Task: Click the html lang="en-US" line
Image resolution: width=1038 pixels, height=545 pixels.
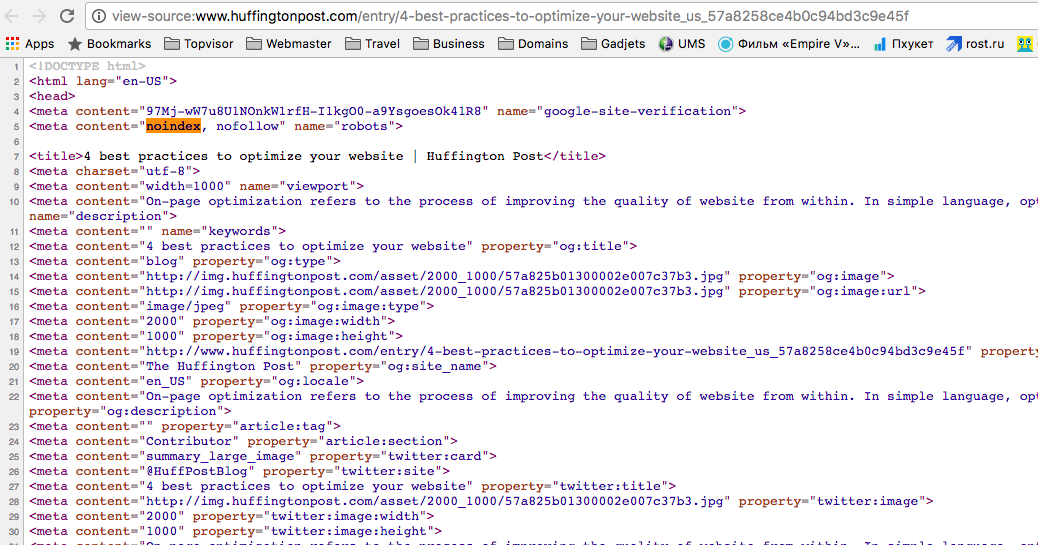Action: point(103,81)
